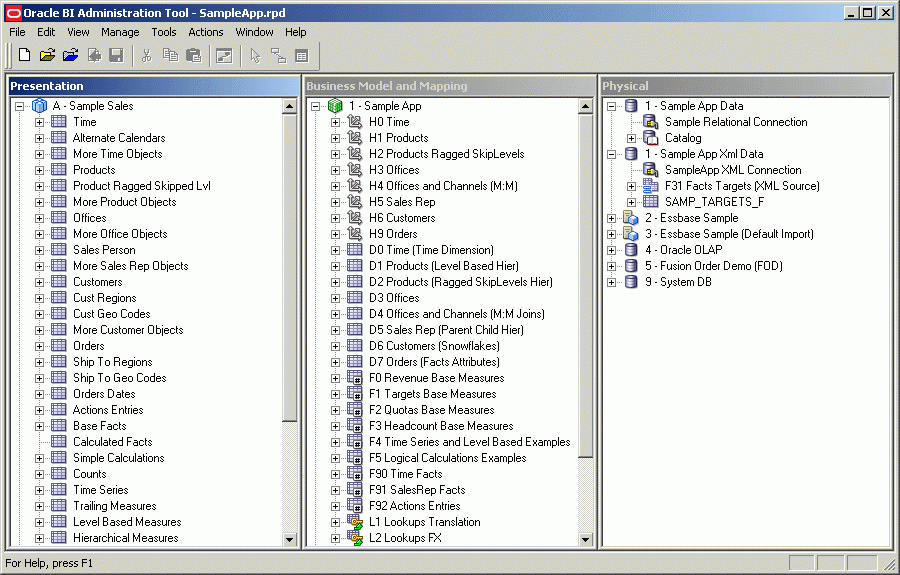This screenshot has width=900, height=575.
Task: Click the Catalog book icon
Action: click(650, 138)
